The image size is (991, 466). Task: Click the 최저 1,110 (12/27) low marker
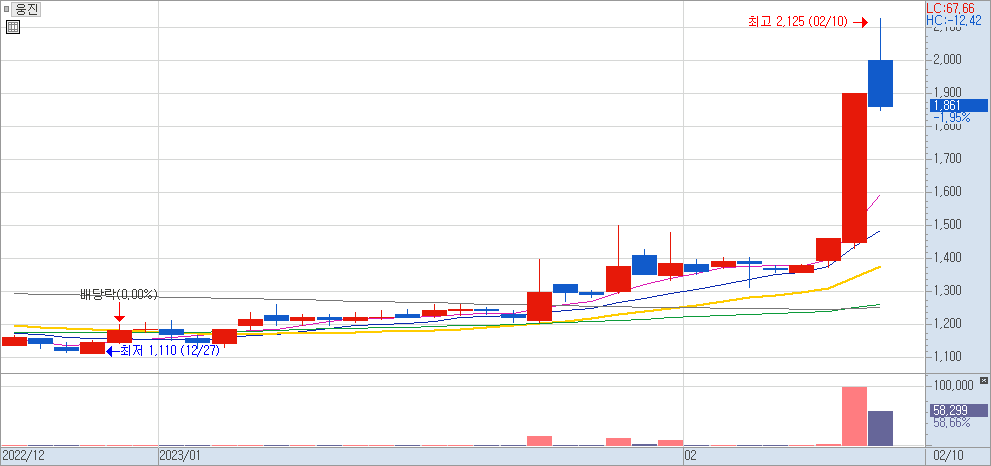pos(163,351)
